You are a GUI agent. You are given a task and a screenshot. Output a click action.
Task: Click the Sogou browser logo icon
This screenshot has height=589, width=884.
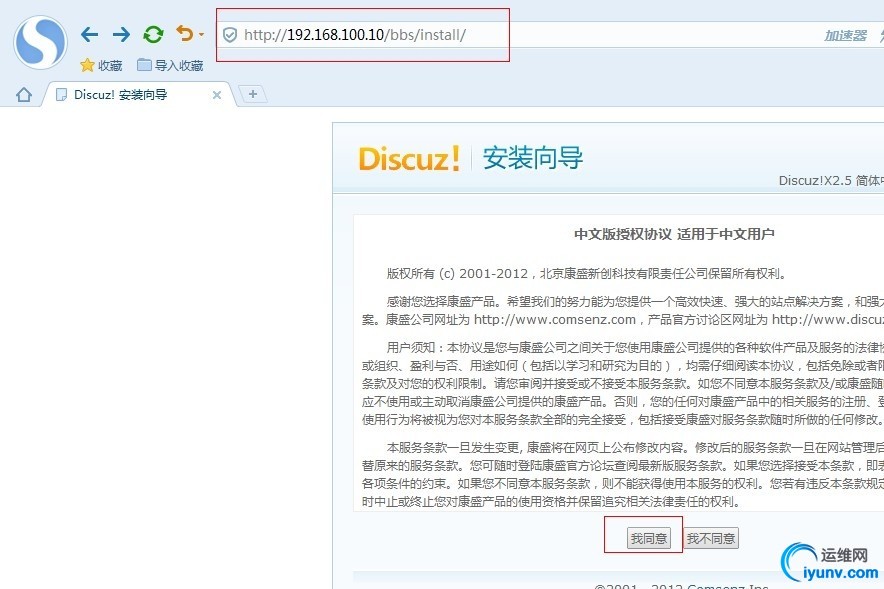coord(40,42)
